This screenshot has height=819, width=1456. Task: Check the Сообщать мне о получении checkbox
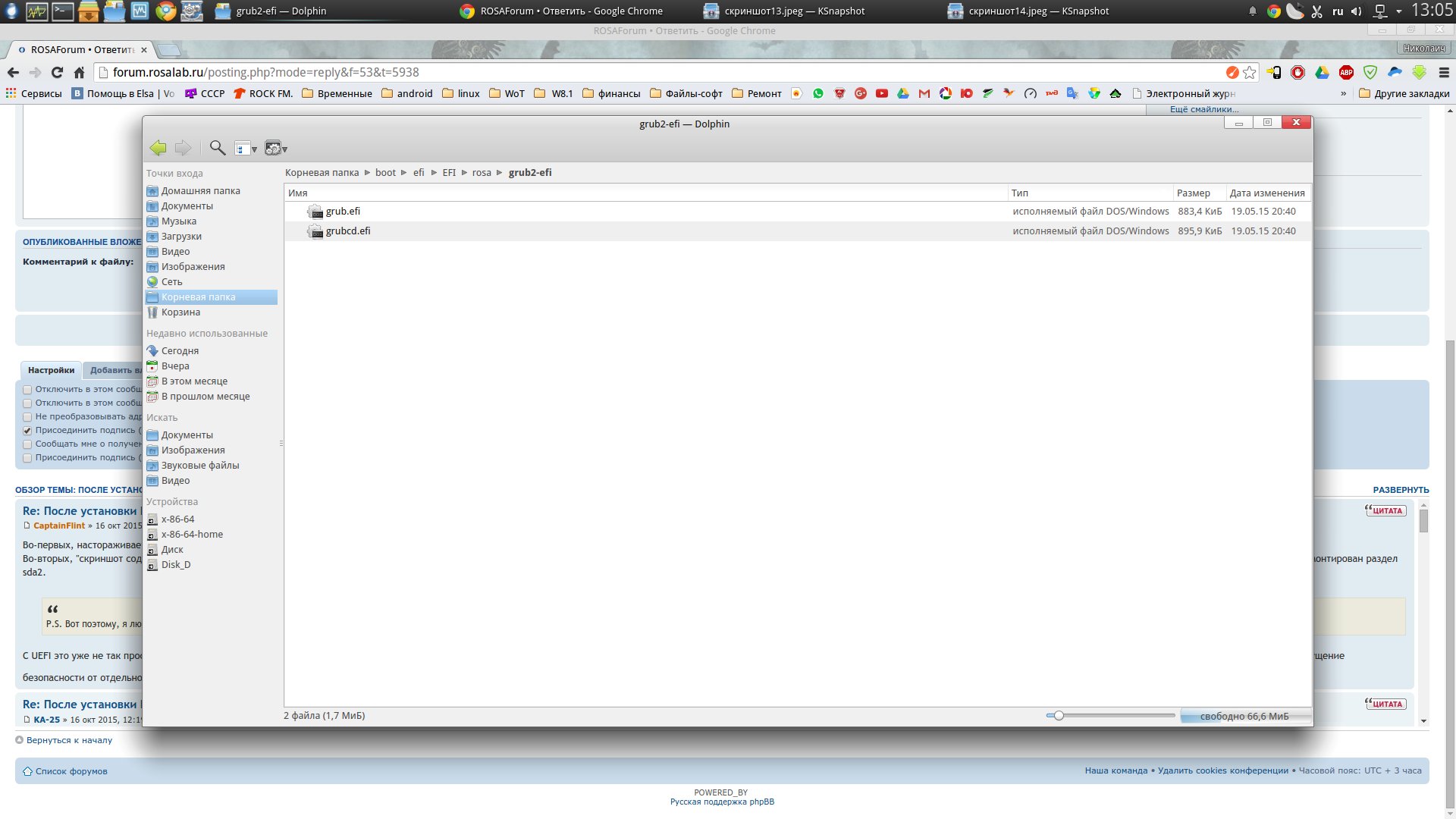coord(27,444)
